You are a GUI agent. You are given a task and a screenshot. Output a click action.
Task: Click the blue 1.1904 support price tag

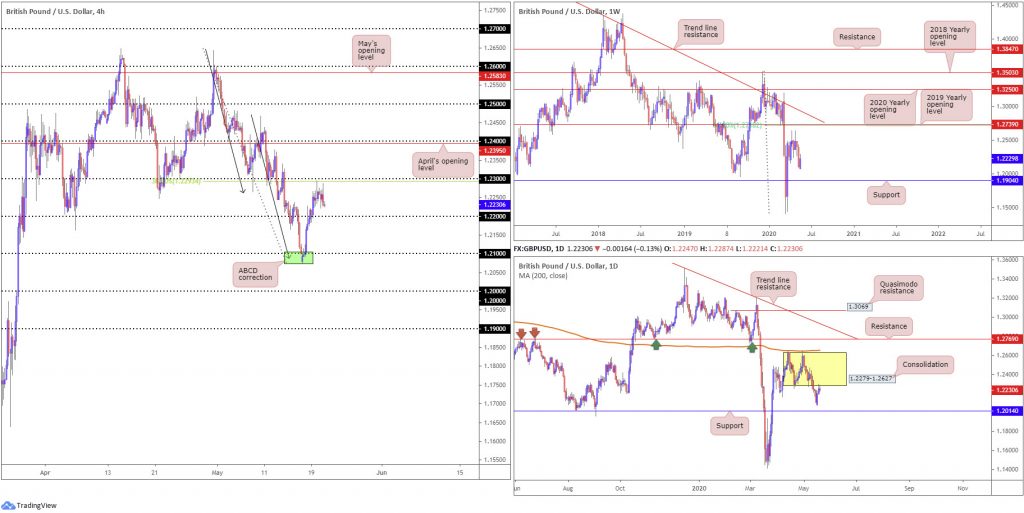pyautogui.click(x=1006, y=181)
